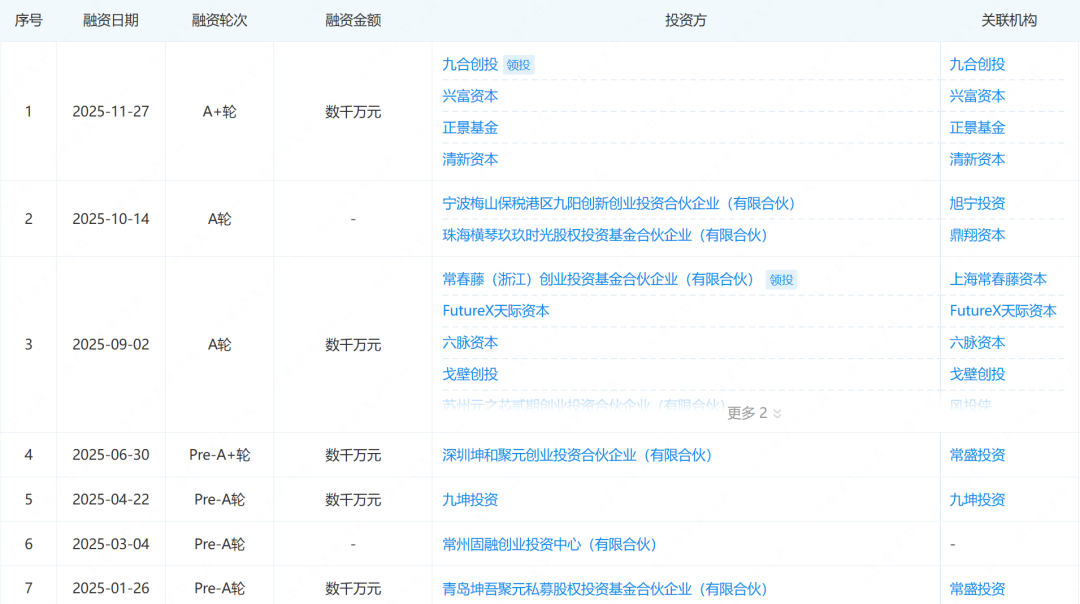
Task: Open 九合创投 in the 投资方 column
Action: pos(470,64)
